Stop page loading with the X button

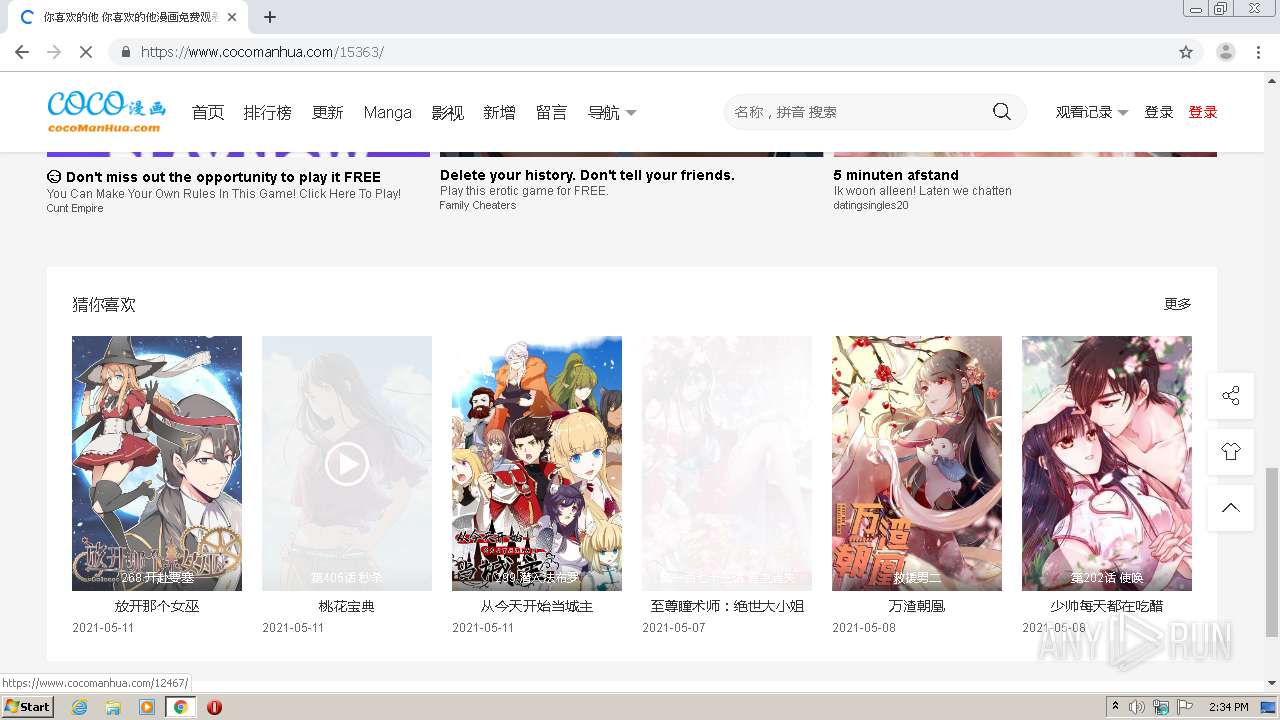pos(86,52)
